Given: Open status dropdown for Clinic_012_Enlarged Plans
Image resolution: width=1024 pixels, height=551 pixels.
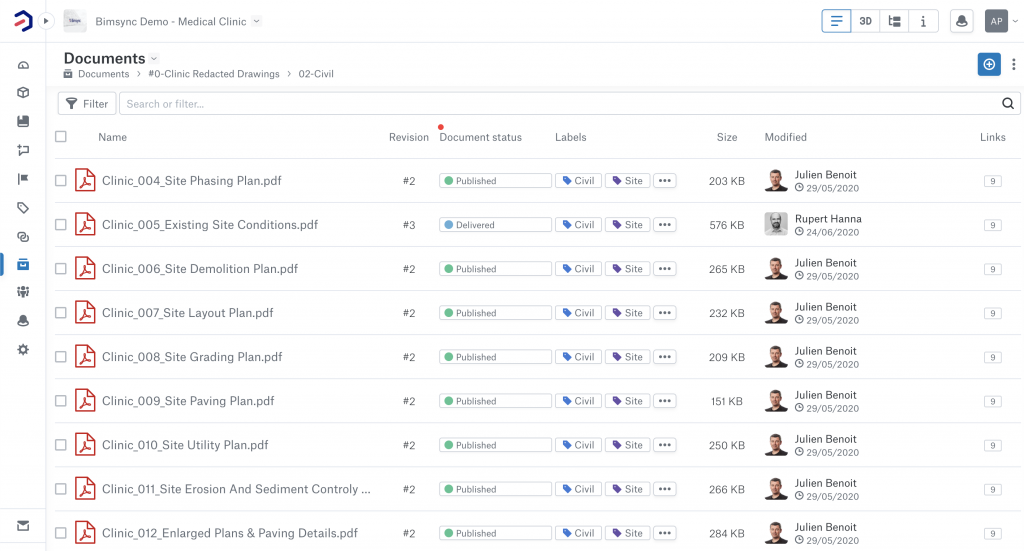Looking at the screenshot, I should [495, 533].
